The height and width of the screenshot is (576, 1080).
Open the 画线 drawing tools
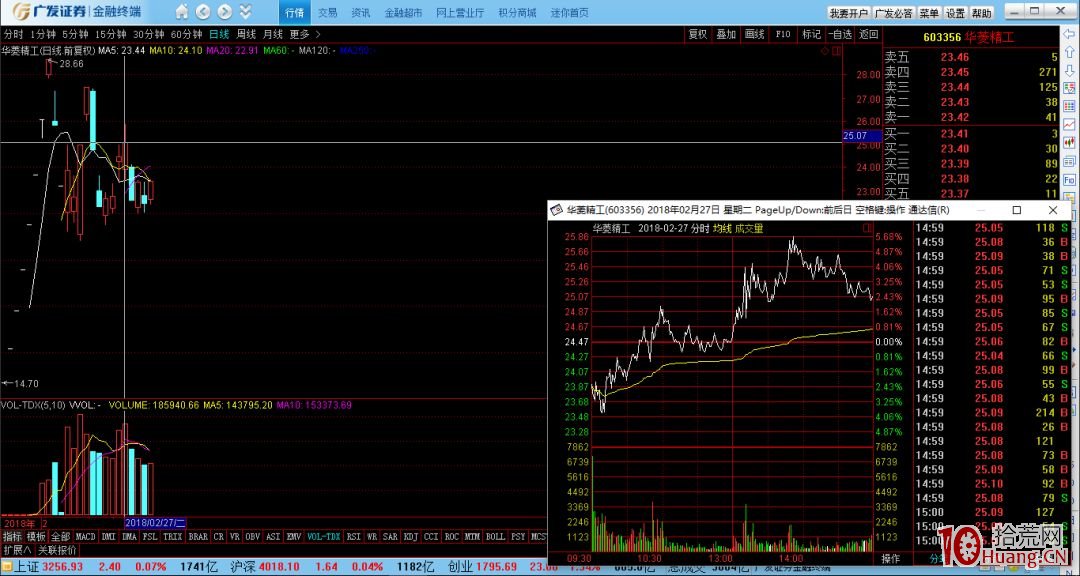click(755, 34)
